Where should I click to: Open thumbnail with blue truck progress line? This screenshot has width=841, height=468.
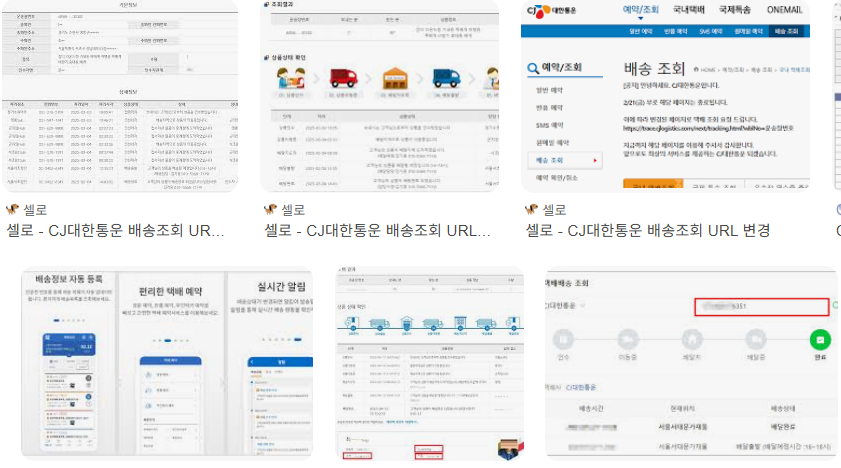[430, 363]
